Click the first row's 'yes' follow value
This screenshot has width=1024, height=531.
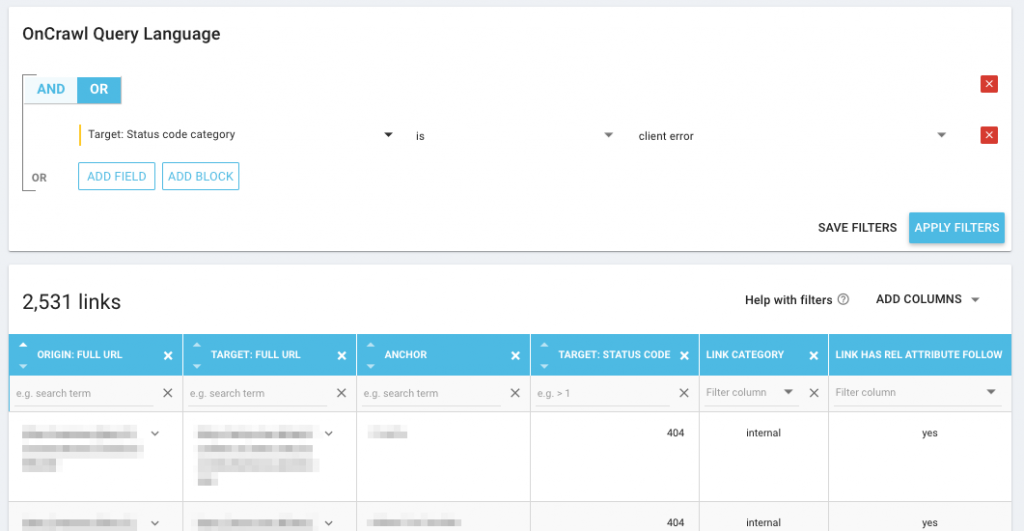pos(929,433)
